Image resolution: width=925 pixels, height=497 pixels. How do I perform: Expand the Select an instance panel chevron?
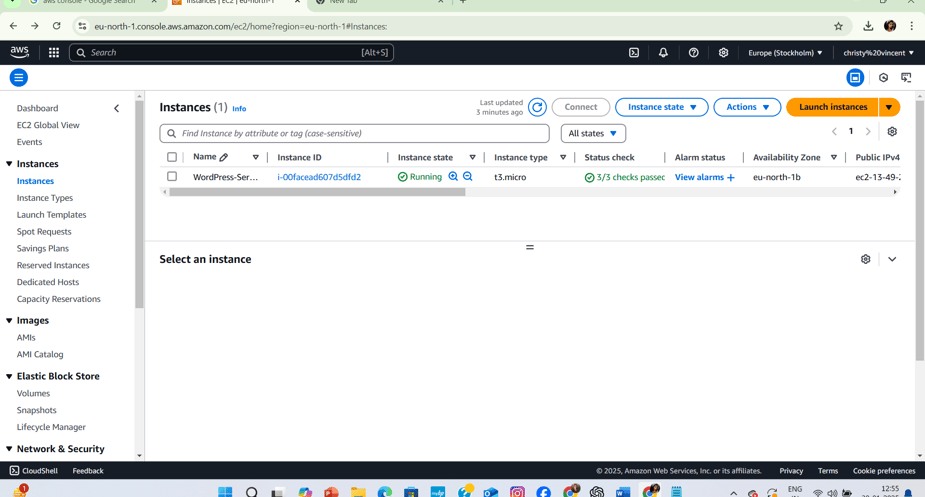coord(892,259)
